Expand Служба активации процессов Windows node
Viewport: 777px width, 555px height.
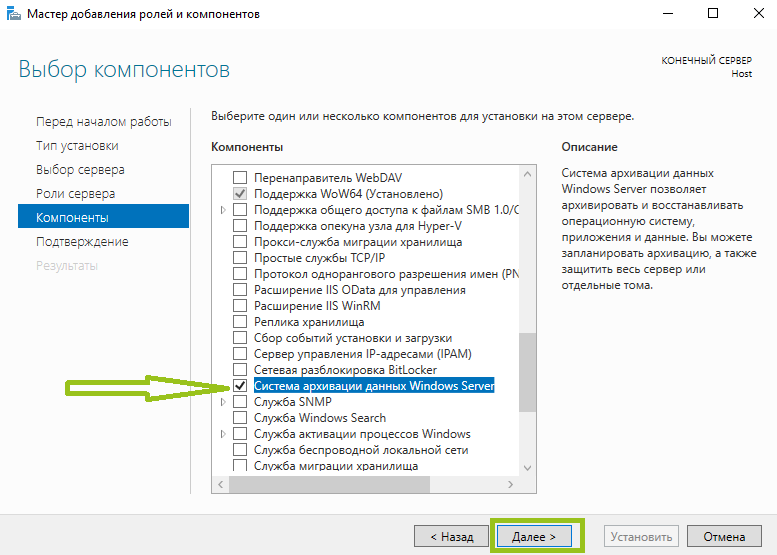pos(223,434)
